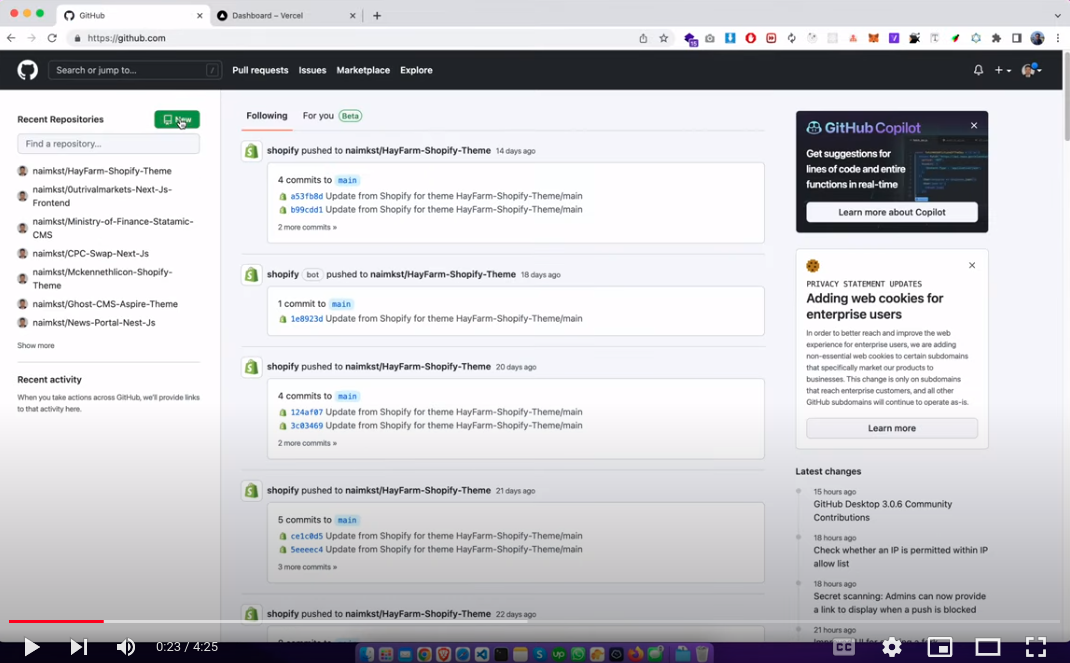Switch to the 'For you' feed tab
This screenshot has width=1070, height=663.
pos(318,116)
